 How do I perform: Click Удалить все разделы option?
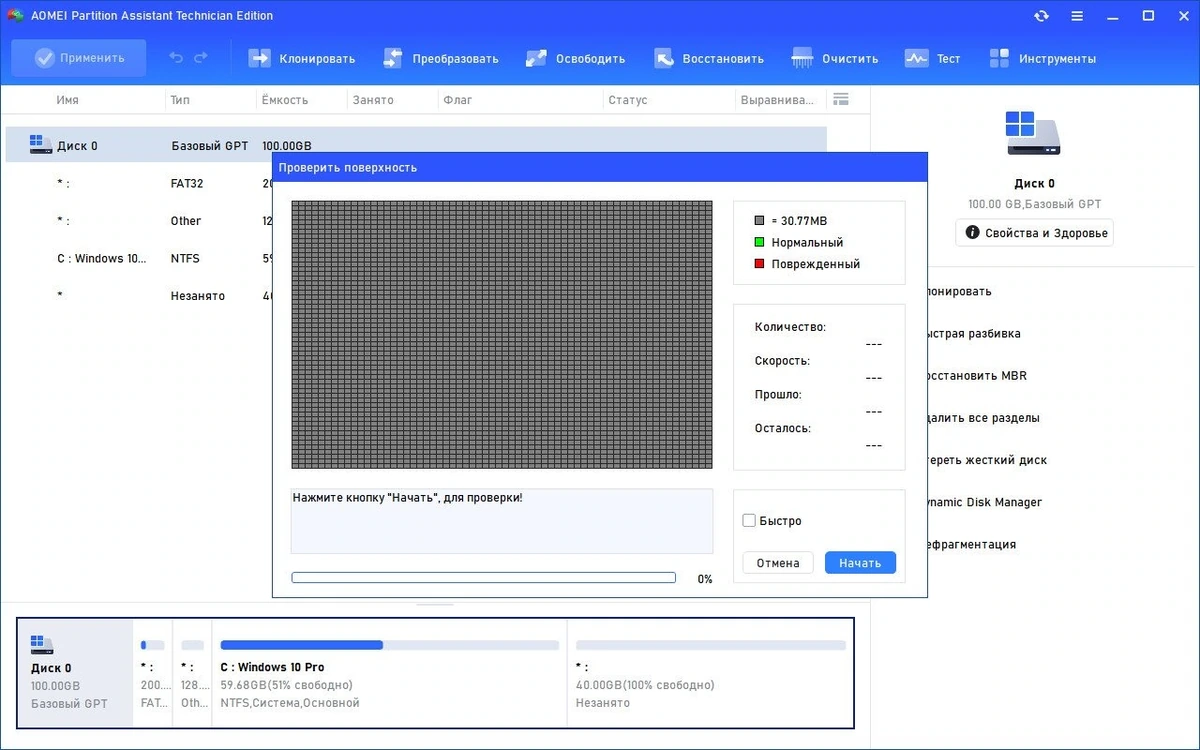coord(983,418)
